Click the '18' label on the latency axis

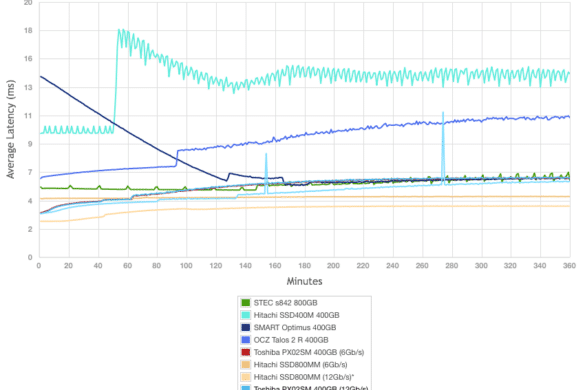pyautogui.click(x=28, y=31)
